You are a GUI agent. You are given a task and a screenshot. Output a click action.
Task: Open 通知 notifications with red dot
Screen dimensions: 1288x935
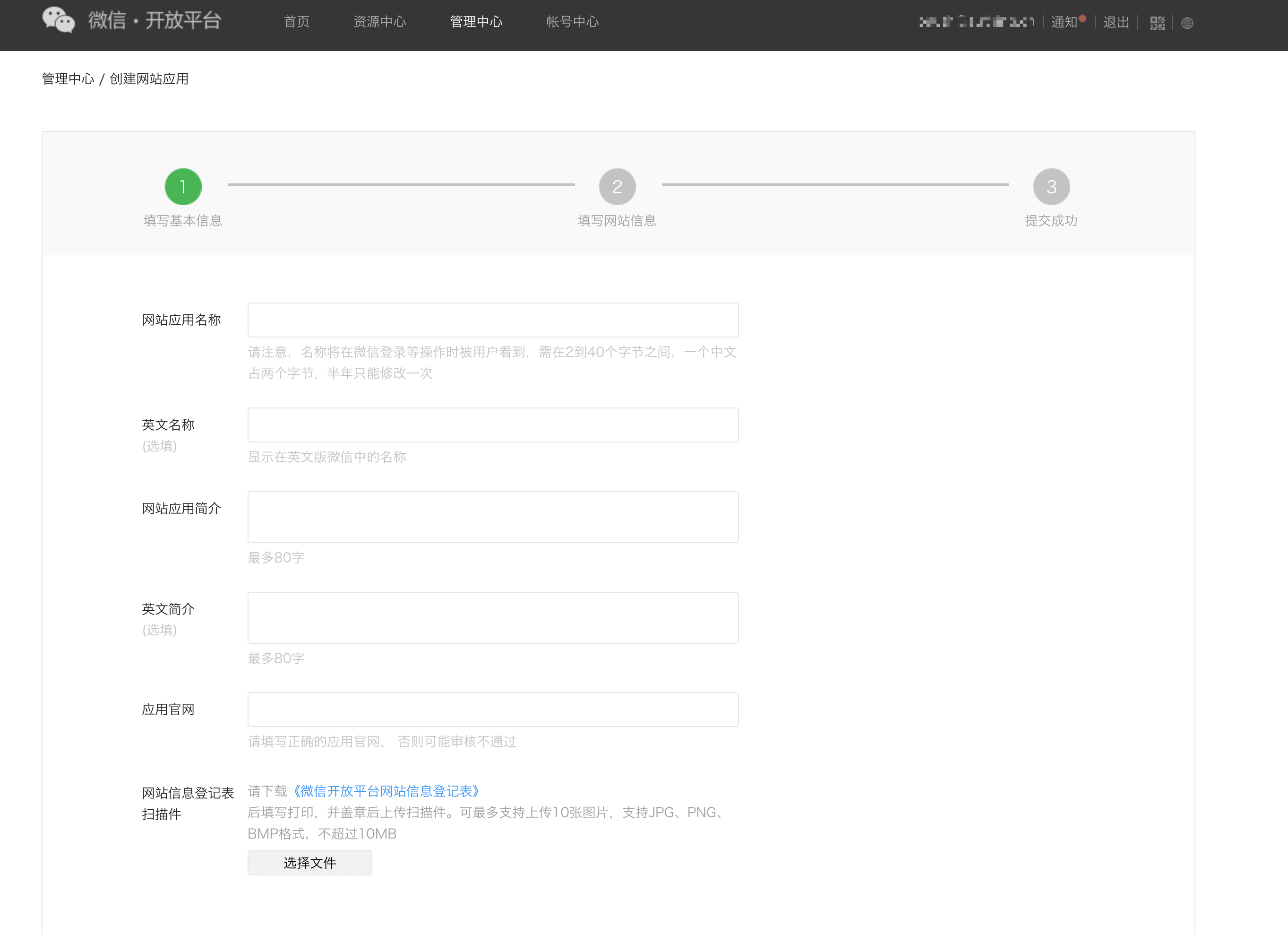click(x=1064, y=22)
